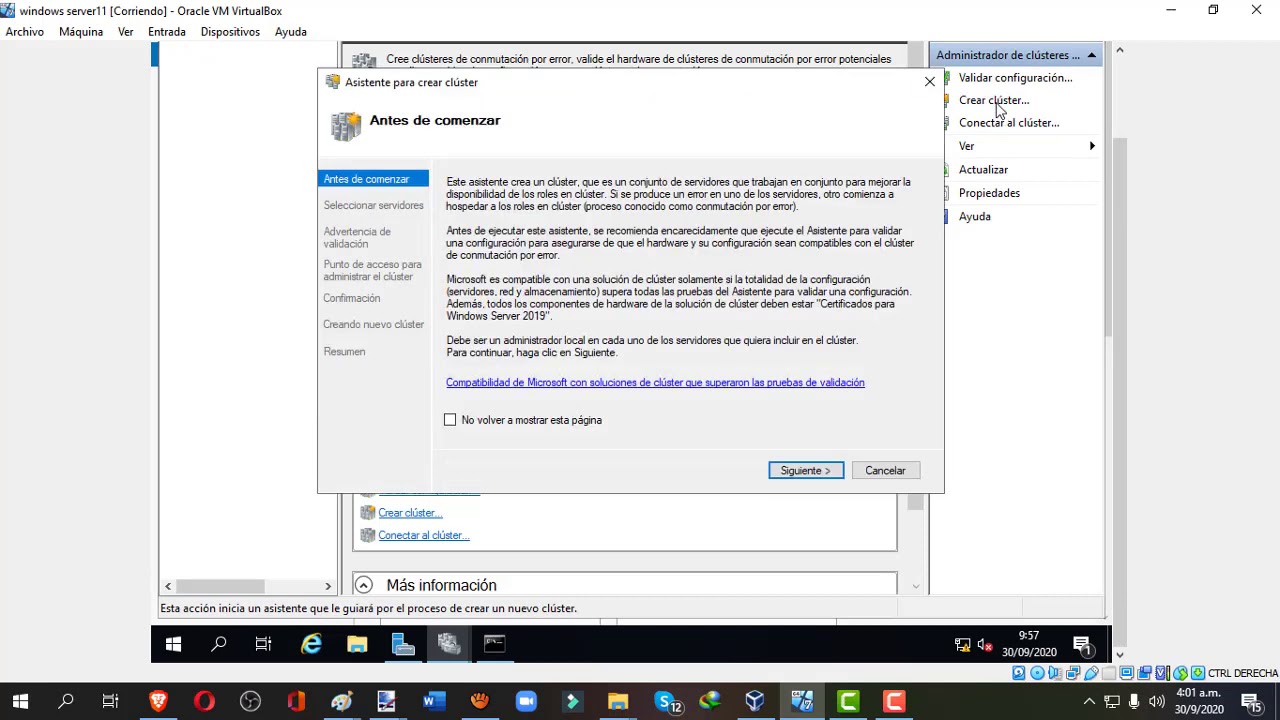
Task: Open the Microsoft cluster compatibility link
Action: [655, 382]
